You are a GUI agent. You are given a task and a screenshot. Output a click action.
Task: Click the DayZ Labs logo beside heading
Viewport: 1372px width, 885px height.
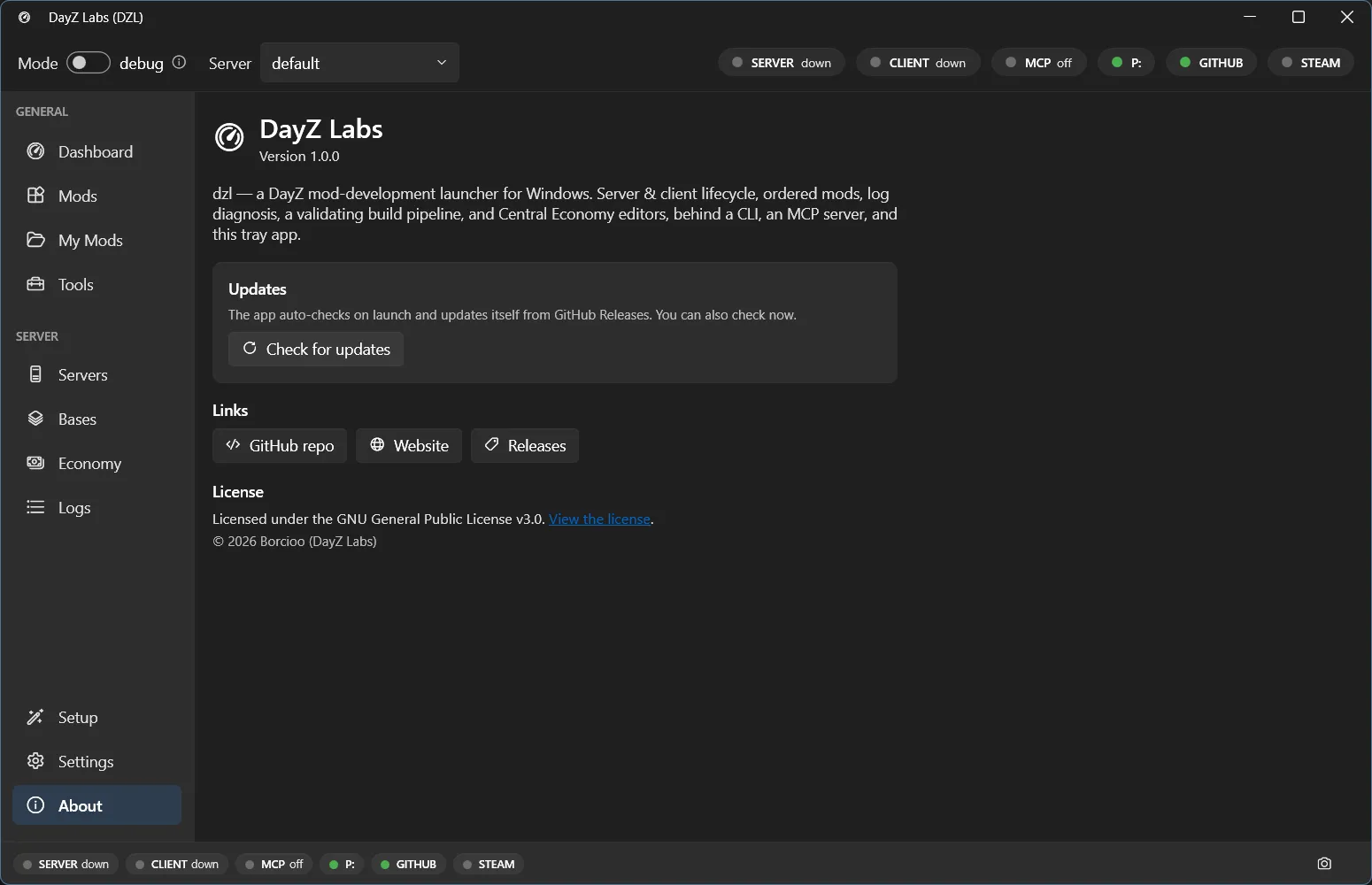pos(229,137)
